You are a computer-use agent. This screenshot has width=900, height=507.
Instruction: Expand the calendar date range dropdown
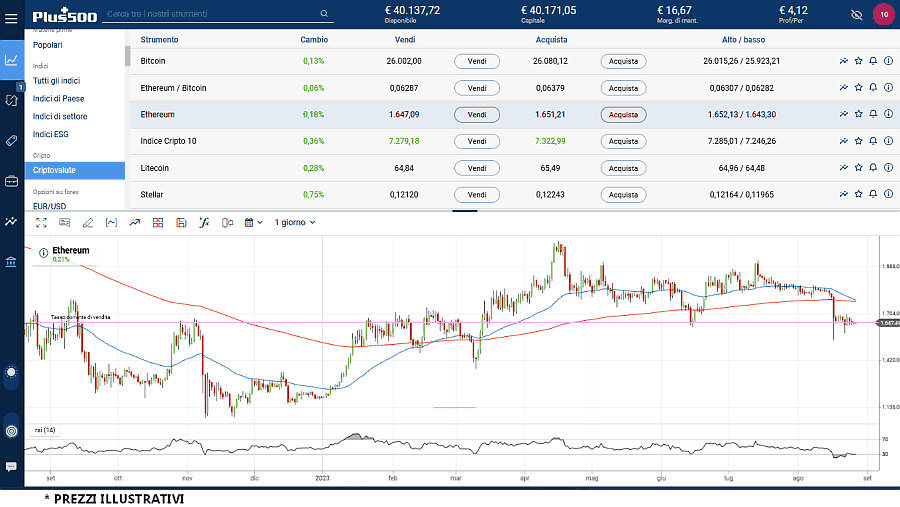254,222
